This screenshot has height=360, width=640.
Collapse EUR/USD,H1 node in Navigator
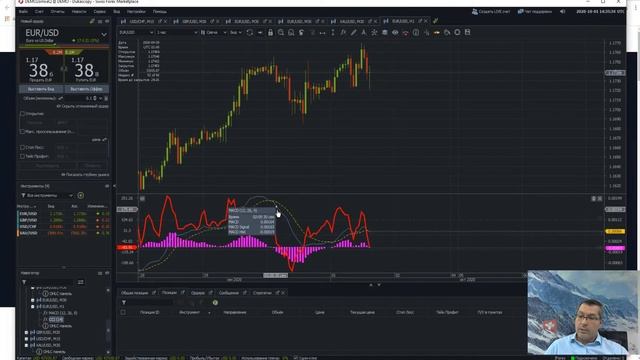[33, 307]
